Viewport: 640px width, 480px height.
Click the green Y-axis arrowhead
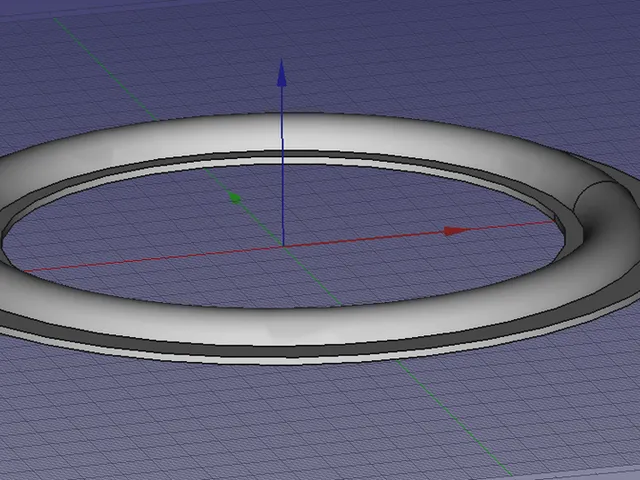pyautogui.click(x=235, y=198)
